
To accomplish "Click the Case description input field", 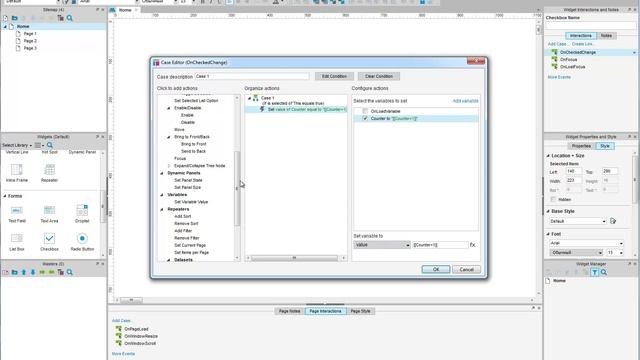I will (252, 76).
